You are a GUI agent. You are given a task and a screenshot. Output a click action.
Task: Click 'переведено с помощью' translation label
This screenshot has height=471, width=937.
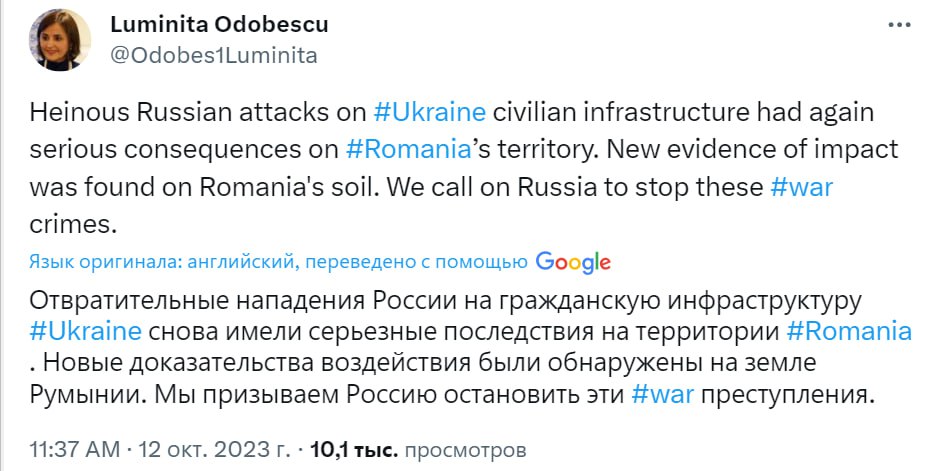(x=416, y=262)
